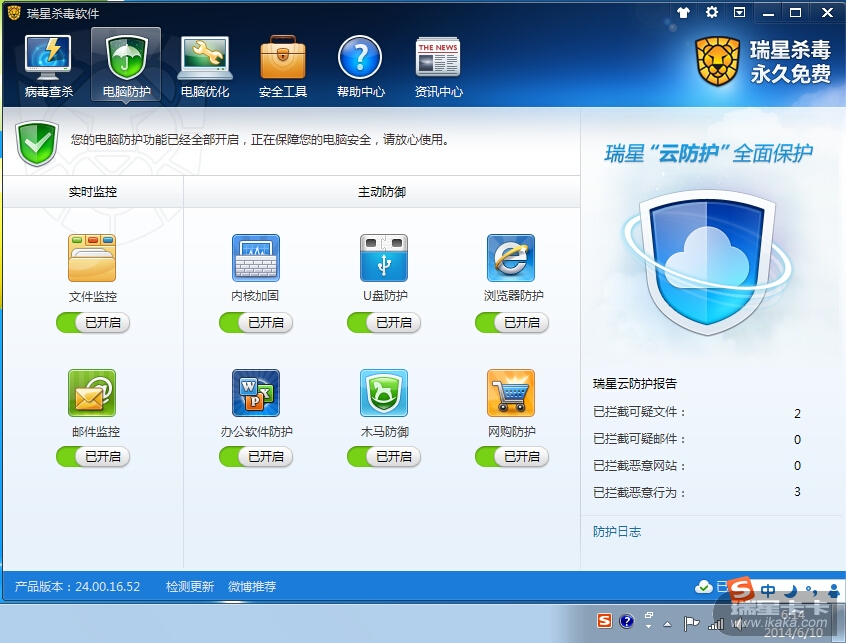Open 电脑优化 optimization wrench icon
Image resolution: width=846 pixels, height=643 pixels.
click(x=204, y=66)
